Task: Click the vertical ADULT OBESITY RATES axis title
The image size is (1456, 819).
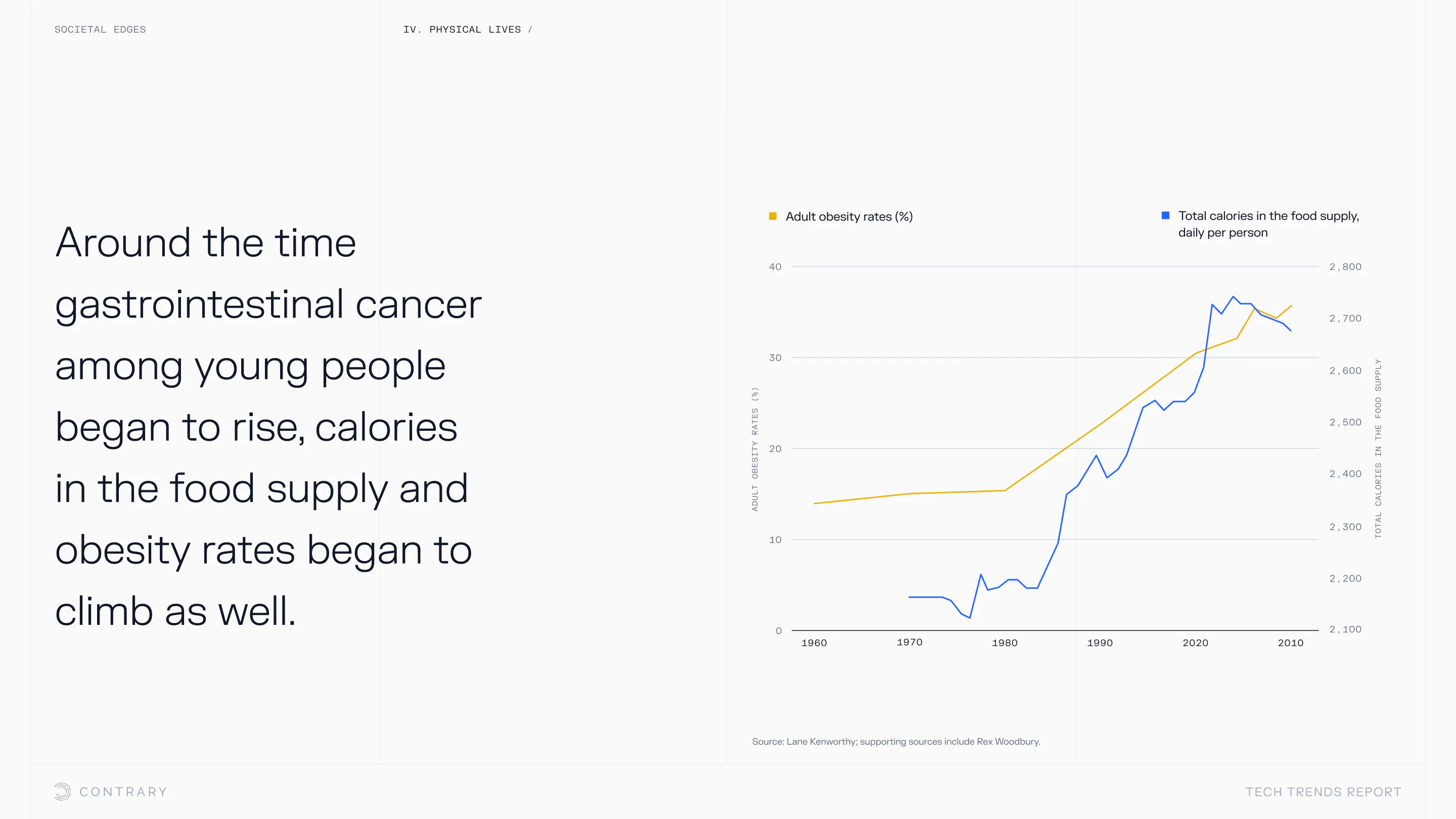Action: [x=755, y=449]
